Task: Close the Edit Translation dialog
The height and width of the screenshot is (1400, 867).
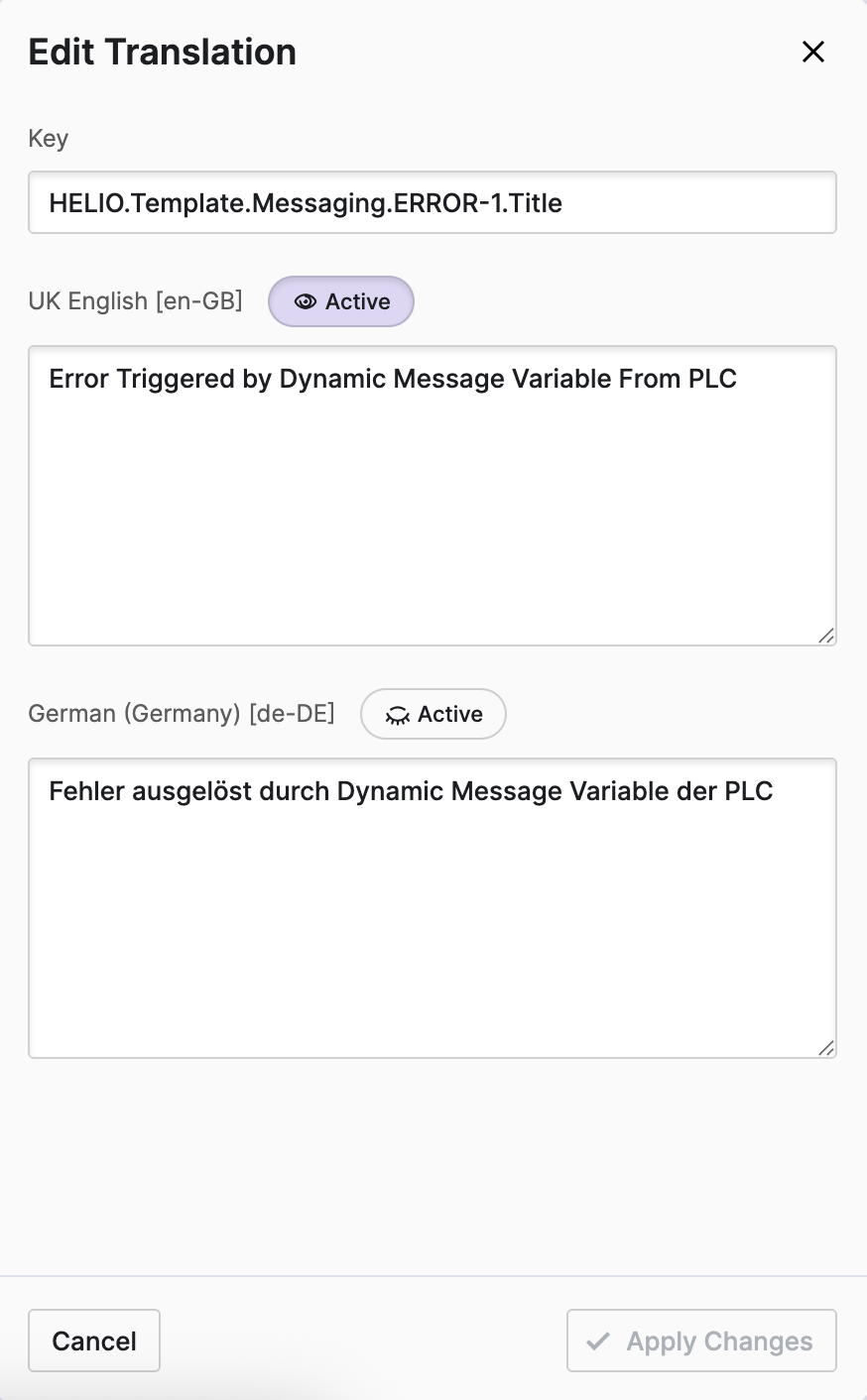Action: pos(813,52)
